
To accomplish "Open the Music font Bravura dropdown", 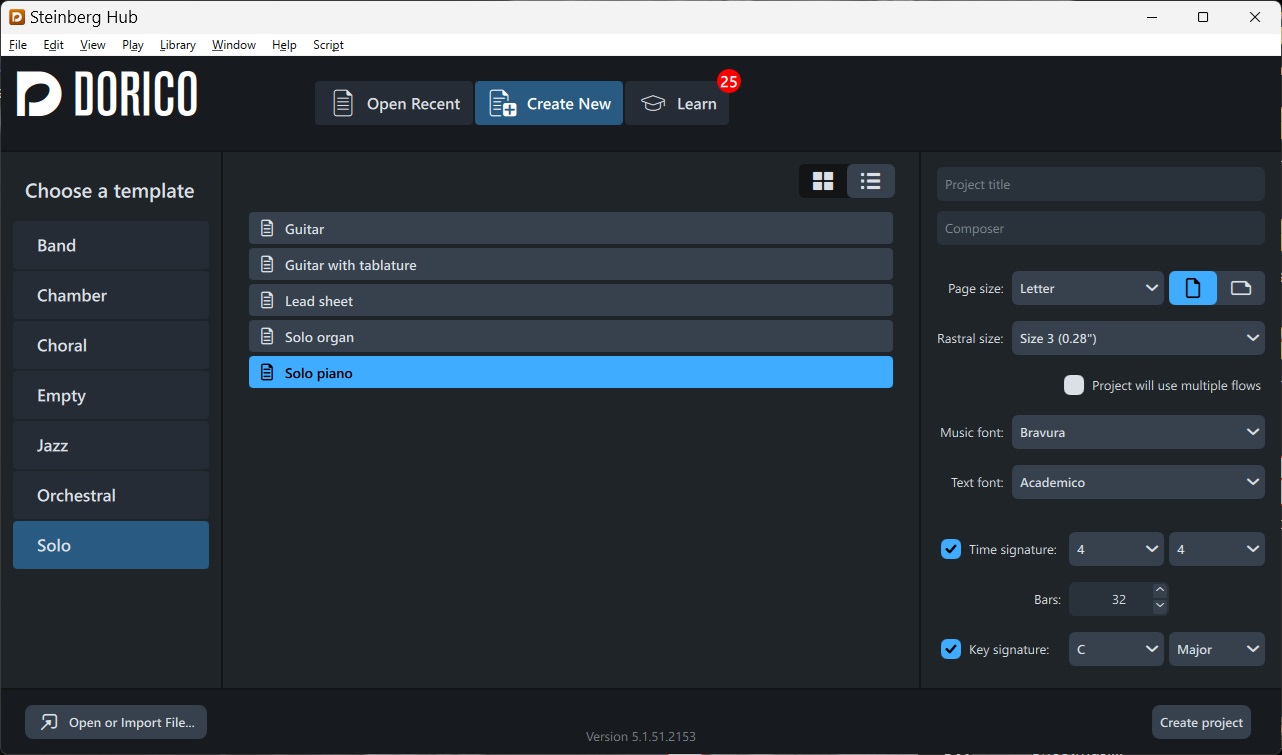I will coord(1138,432).
